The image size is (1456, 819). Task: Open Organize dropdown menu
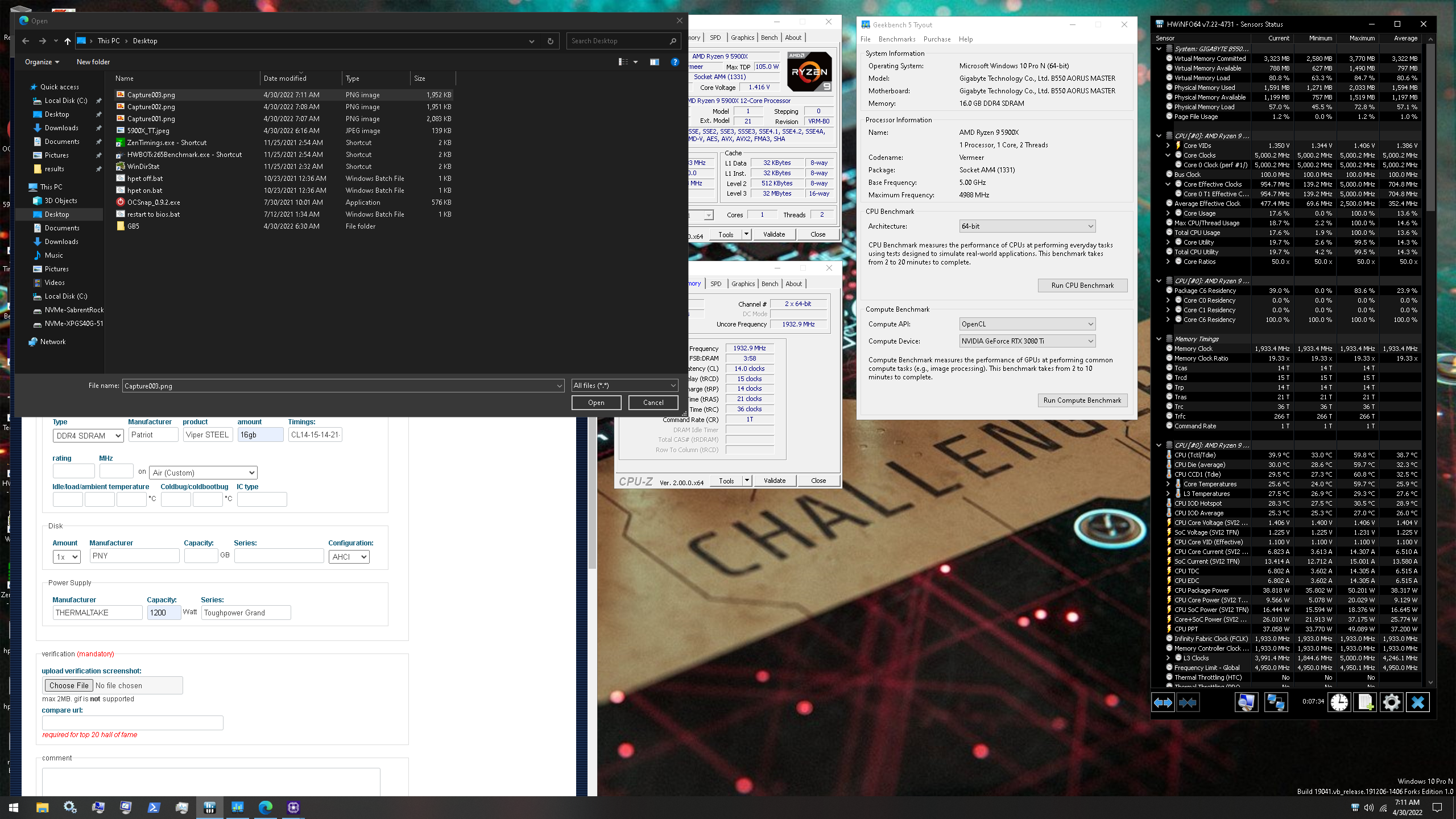click(x=42, y=62)
